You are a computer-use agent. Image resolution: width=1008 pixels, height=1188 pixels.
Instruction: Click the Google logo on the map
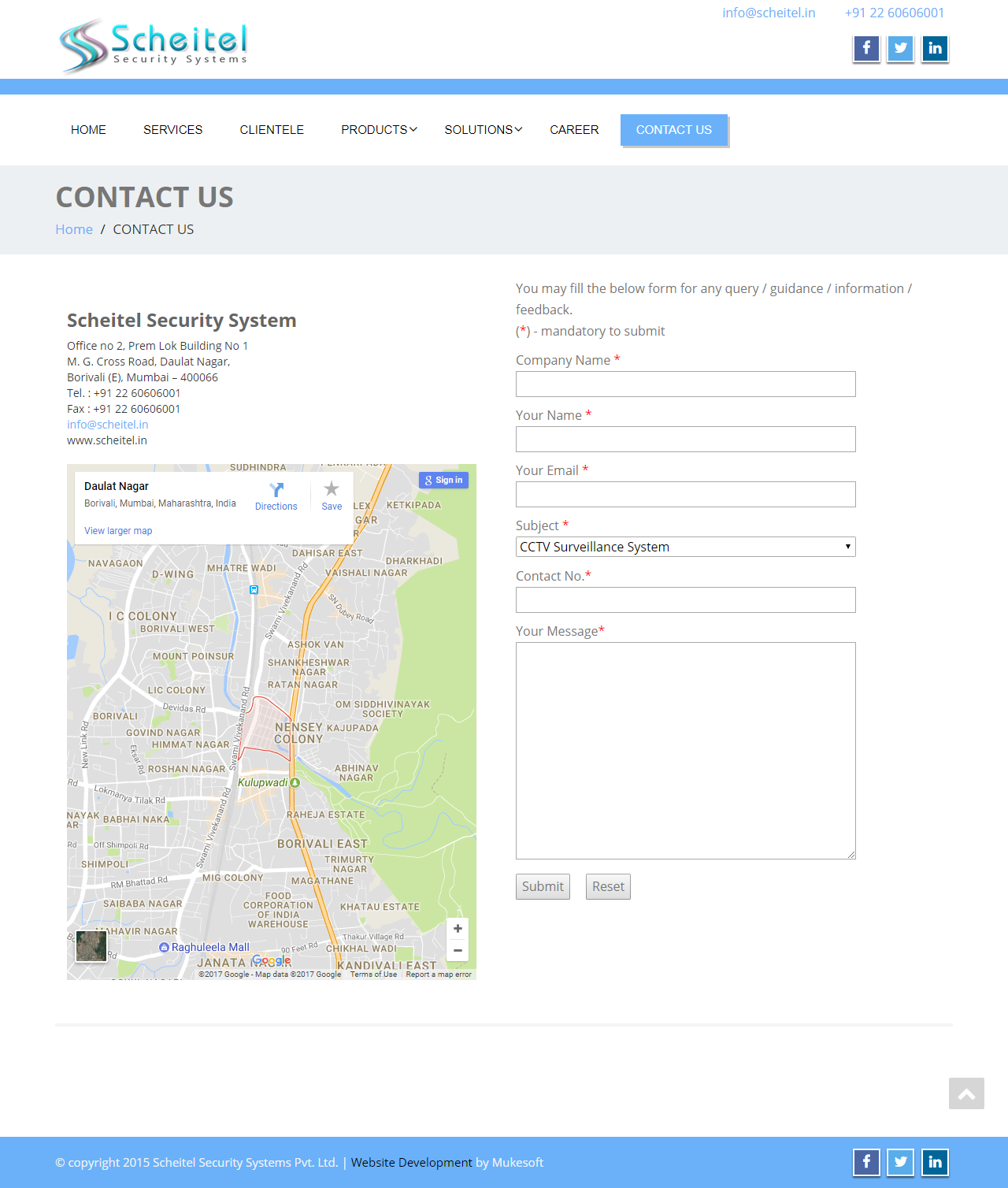272,960
